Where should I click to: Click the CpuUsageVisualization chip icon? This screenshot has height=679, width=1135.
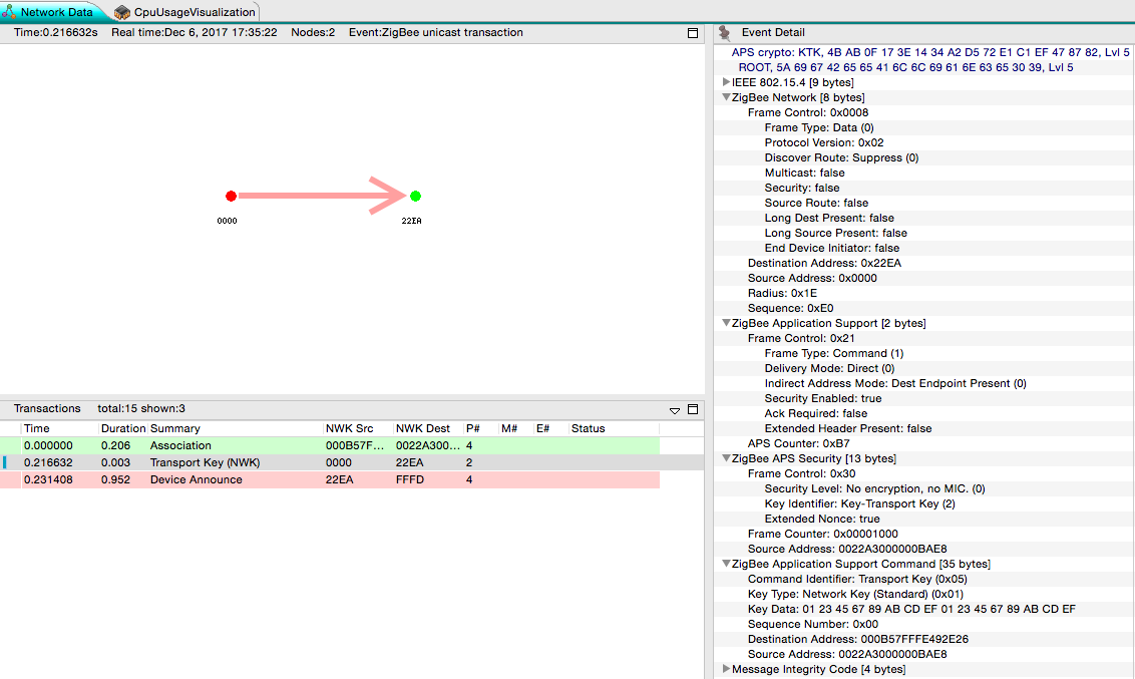(x=122, y=12)
